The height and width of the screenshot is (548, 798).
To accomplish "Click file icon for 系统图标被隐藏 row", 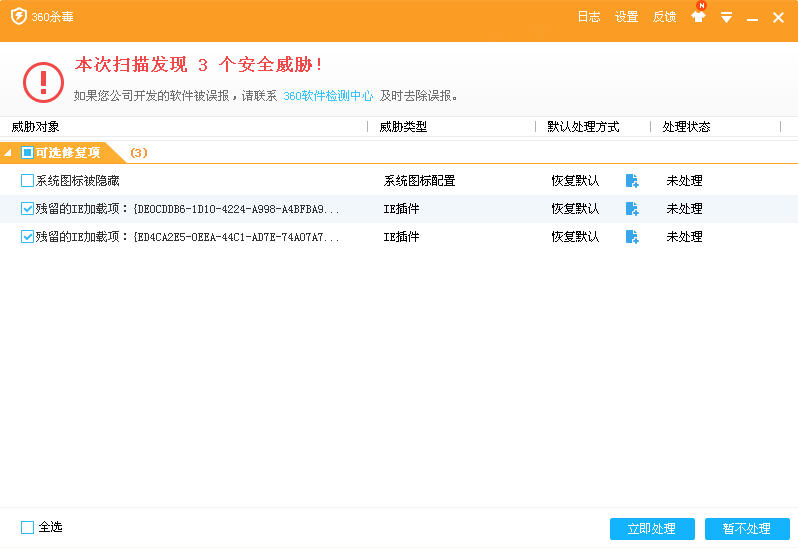I will (x=632, y=181).
